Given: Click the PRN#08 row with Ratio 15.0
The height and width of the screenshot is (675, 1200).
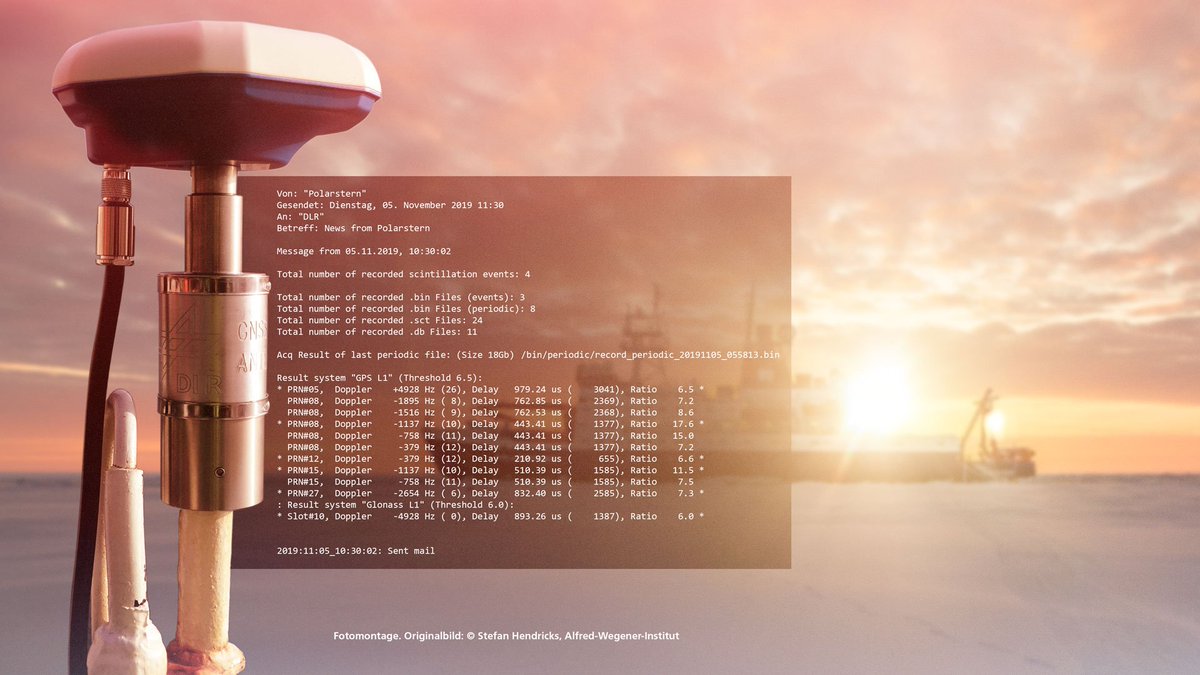Looking at the screenshot, I should pyautogui.click(x=490, y=436).
